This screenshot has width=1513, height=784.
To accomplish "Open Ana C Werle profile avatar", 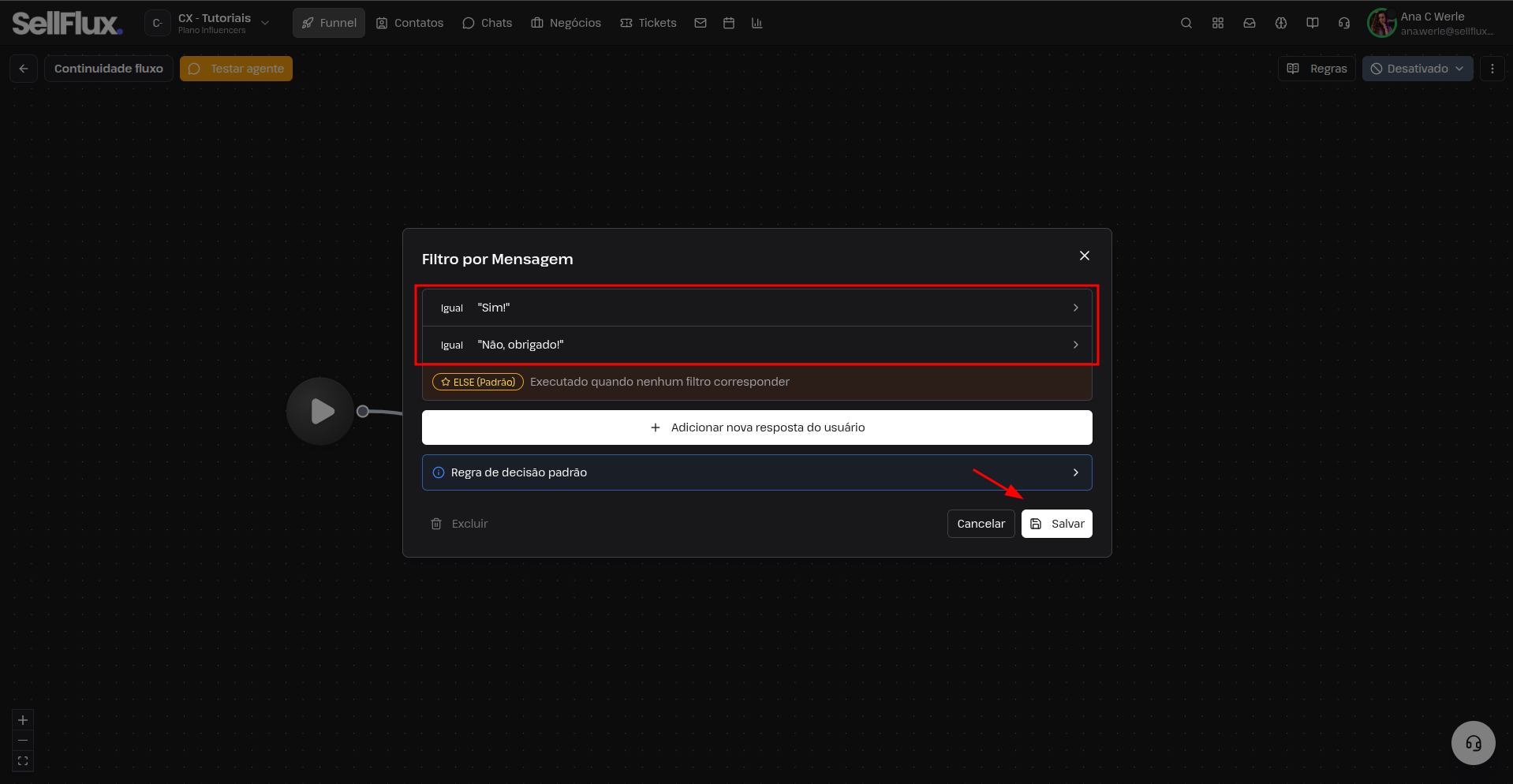I will coord(1381,23).
